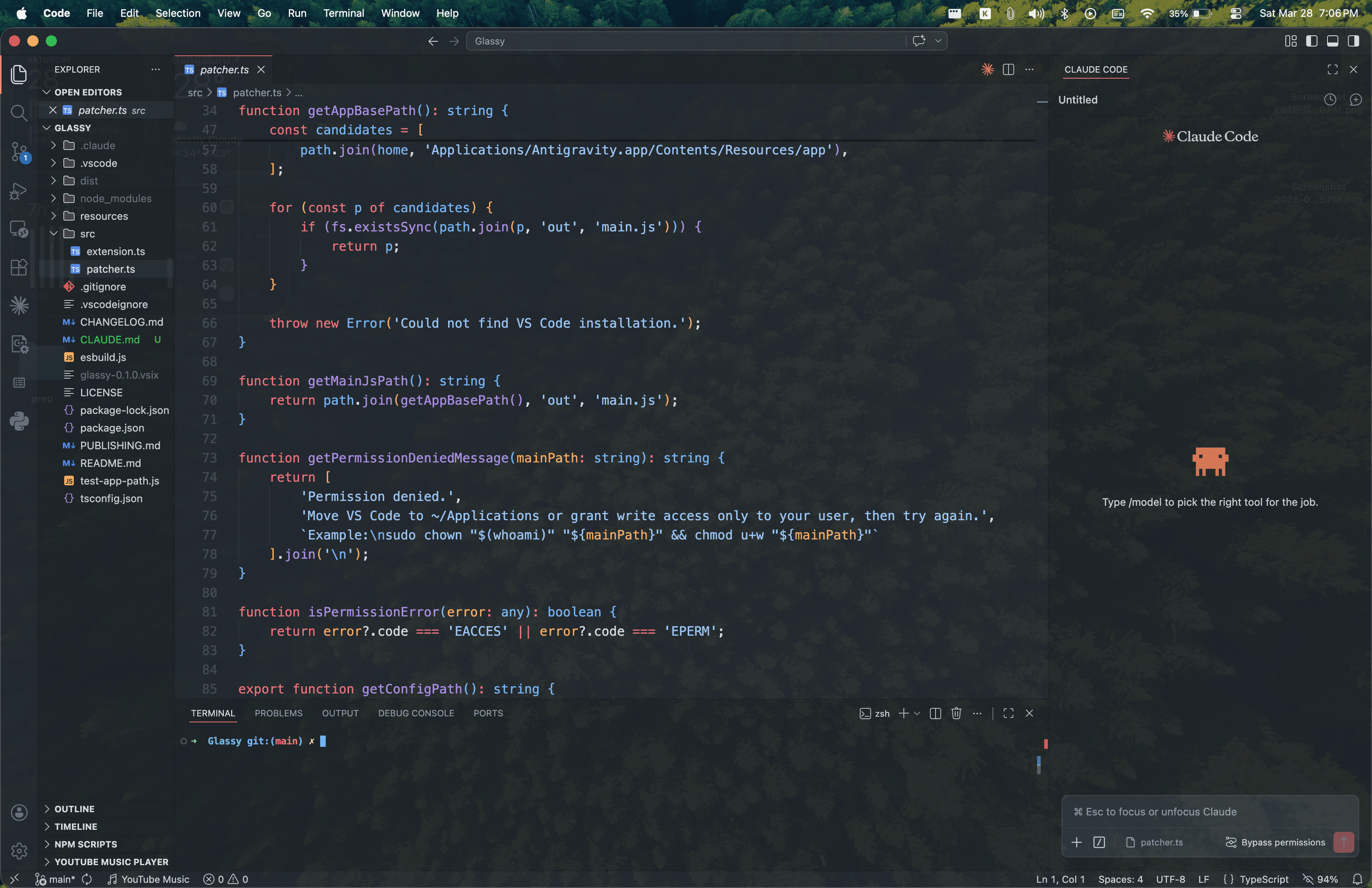
Task: Maximize the Claude Code panel
Action: (x=1332, y=69)
